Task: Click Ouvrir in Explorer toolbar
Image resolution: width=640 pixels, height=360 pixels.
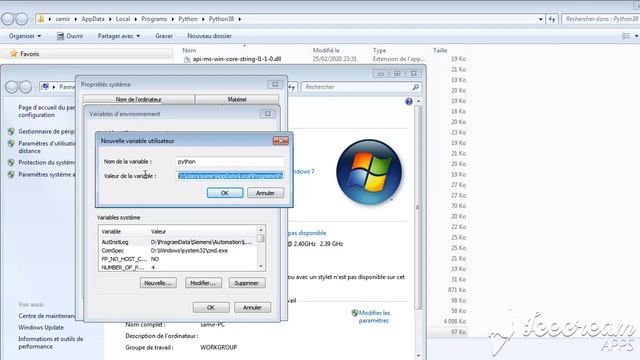Action: (70, 36)
